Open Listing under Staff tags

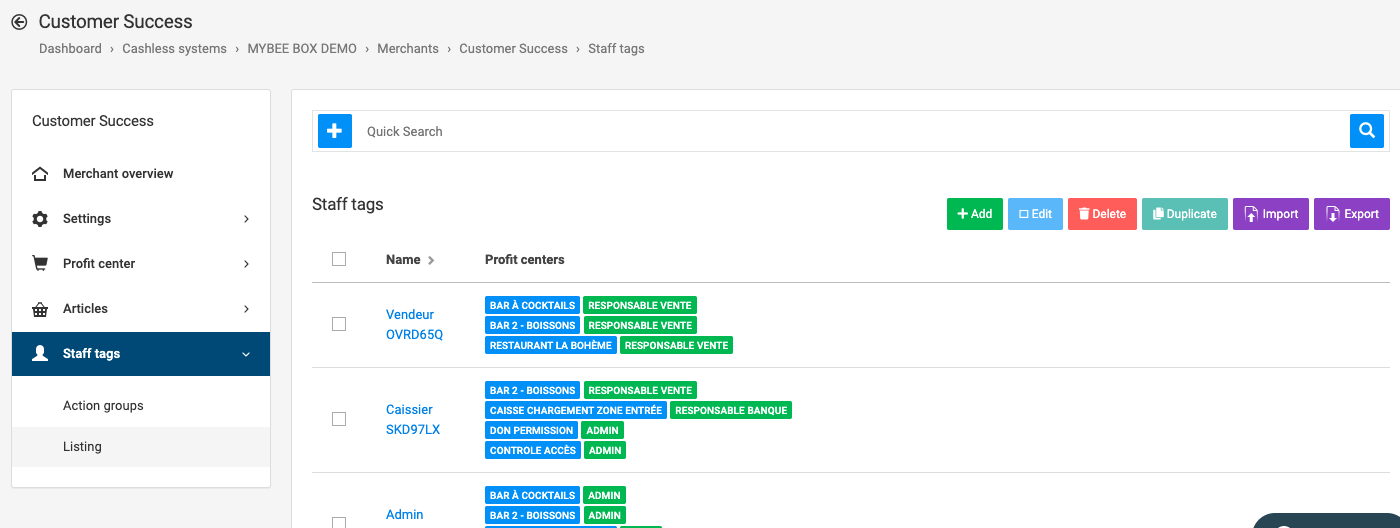[x=141, y=447]
